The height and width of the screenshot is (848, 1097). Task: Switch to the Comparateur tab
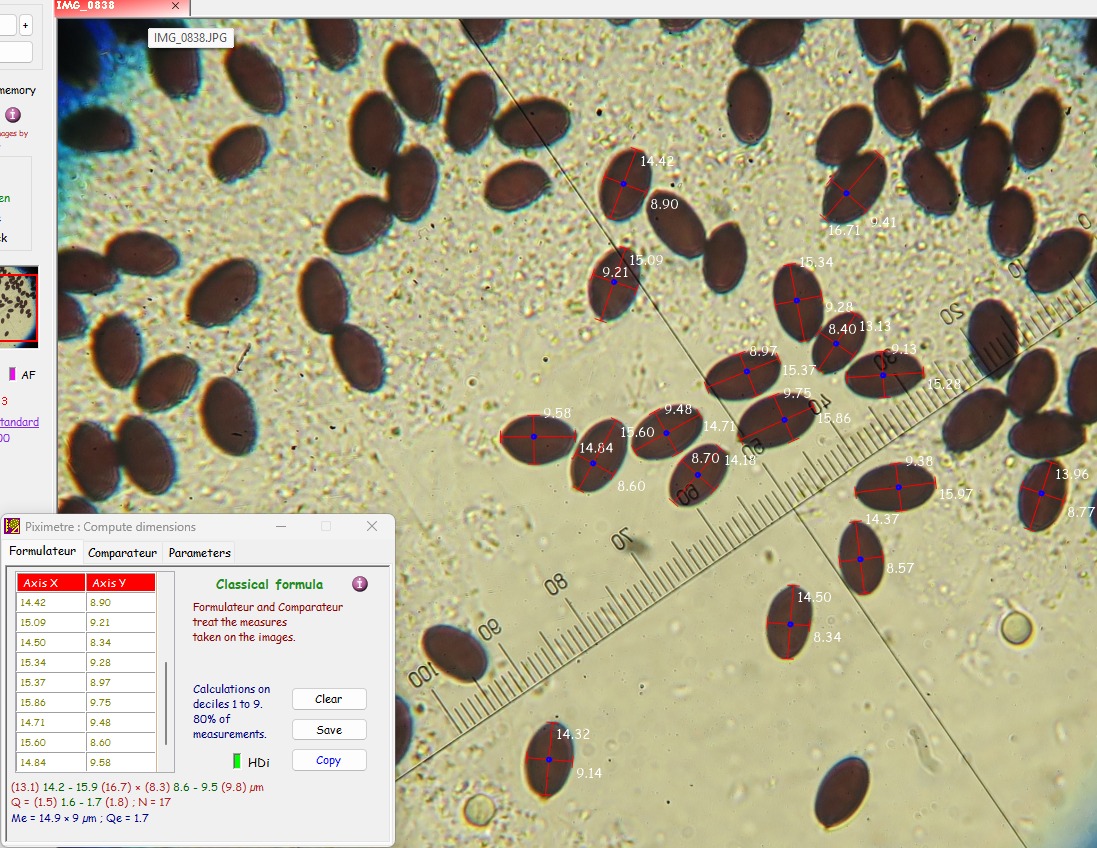pyautogui.click(x=122, y=552)
